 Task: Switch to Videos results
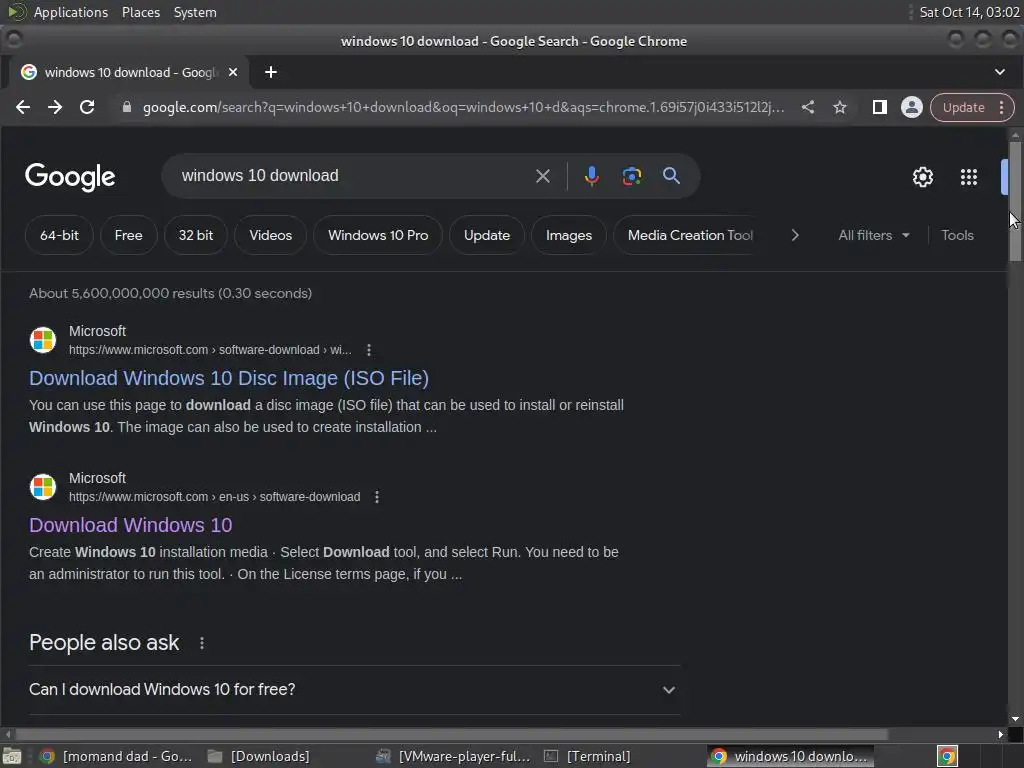point(270,235)
